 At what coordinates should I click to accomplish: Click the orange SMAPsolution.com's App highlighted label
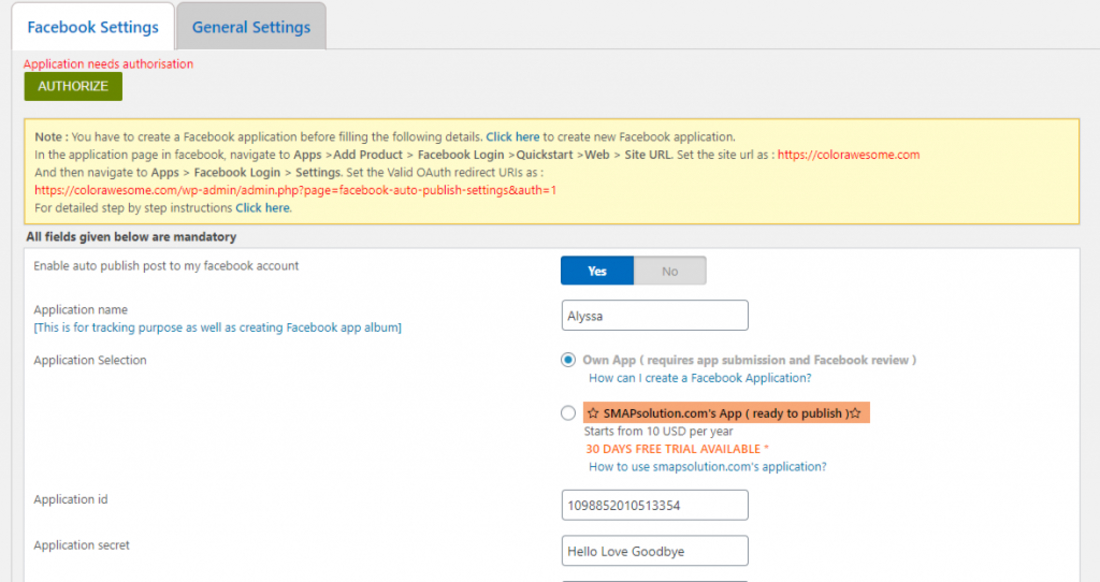(725, 413)
